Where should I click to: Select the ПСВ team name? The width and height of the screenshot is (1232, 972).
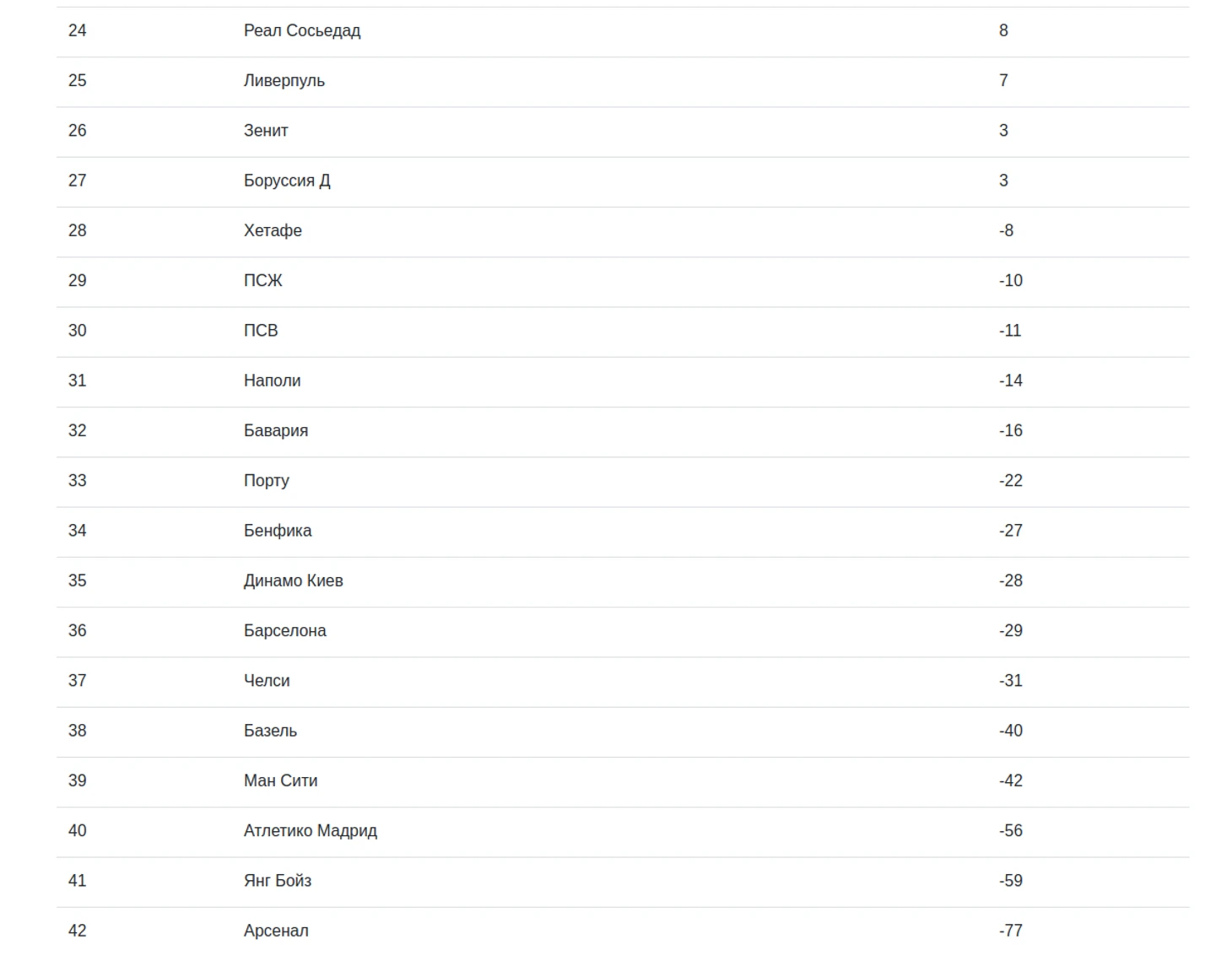pyautogui.click(x=261, y=331)
